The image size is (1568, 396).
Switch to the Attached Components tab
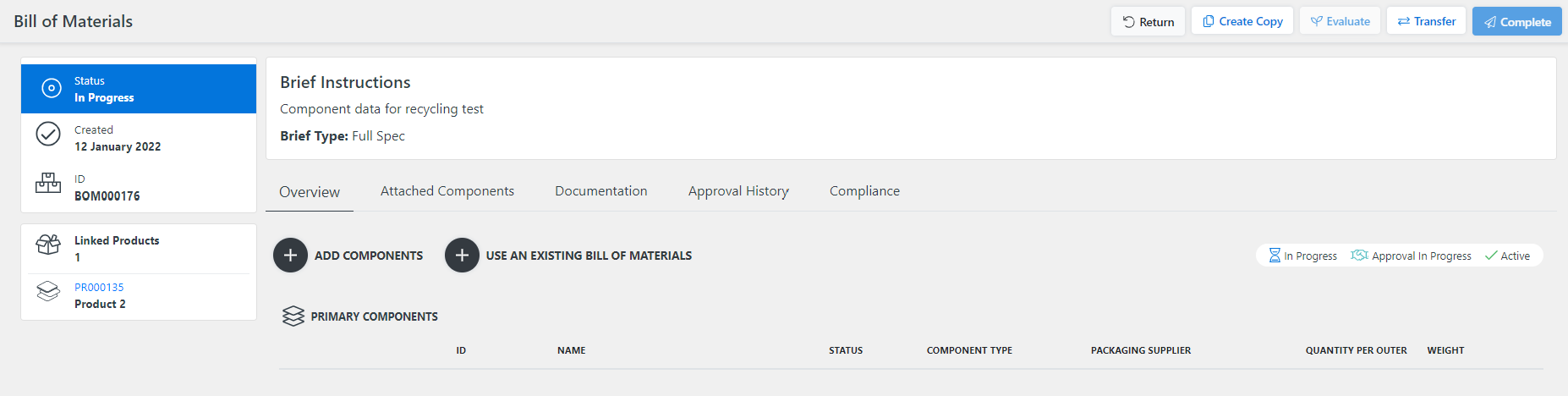point(447,191)
